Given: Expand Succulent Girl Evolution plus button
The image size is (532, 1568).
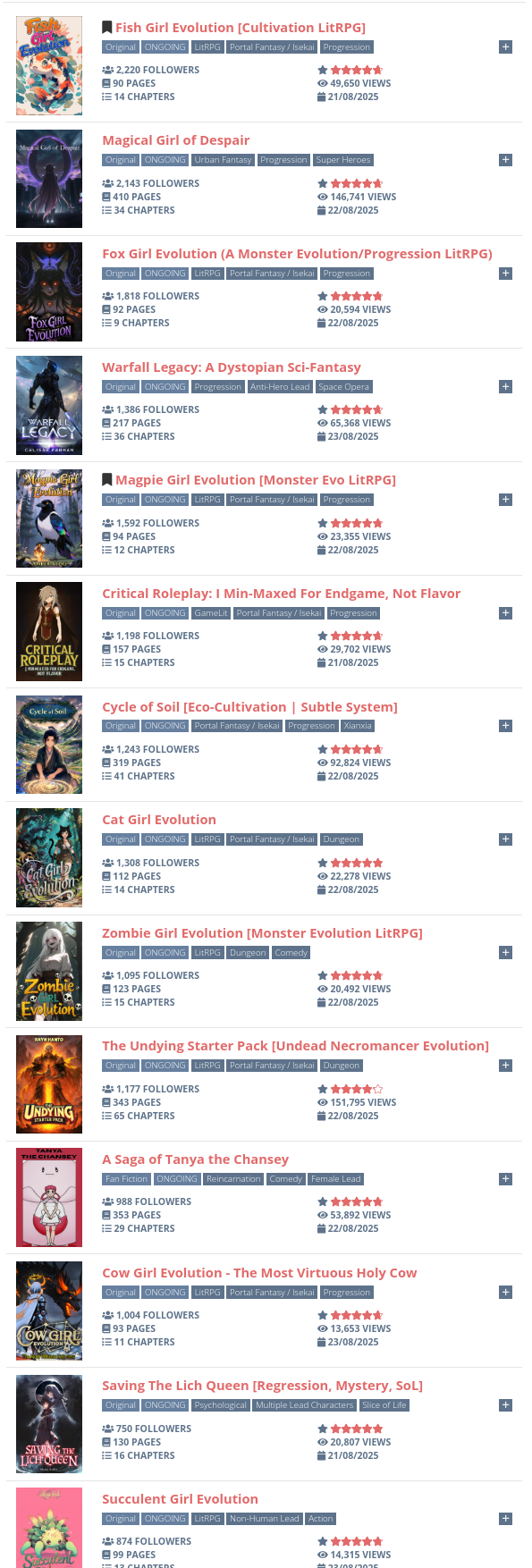Looking at the screenshot, I should tap(505, 1519).
